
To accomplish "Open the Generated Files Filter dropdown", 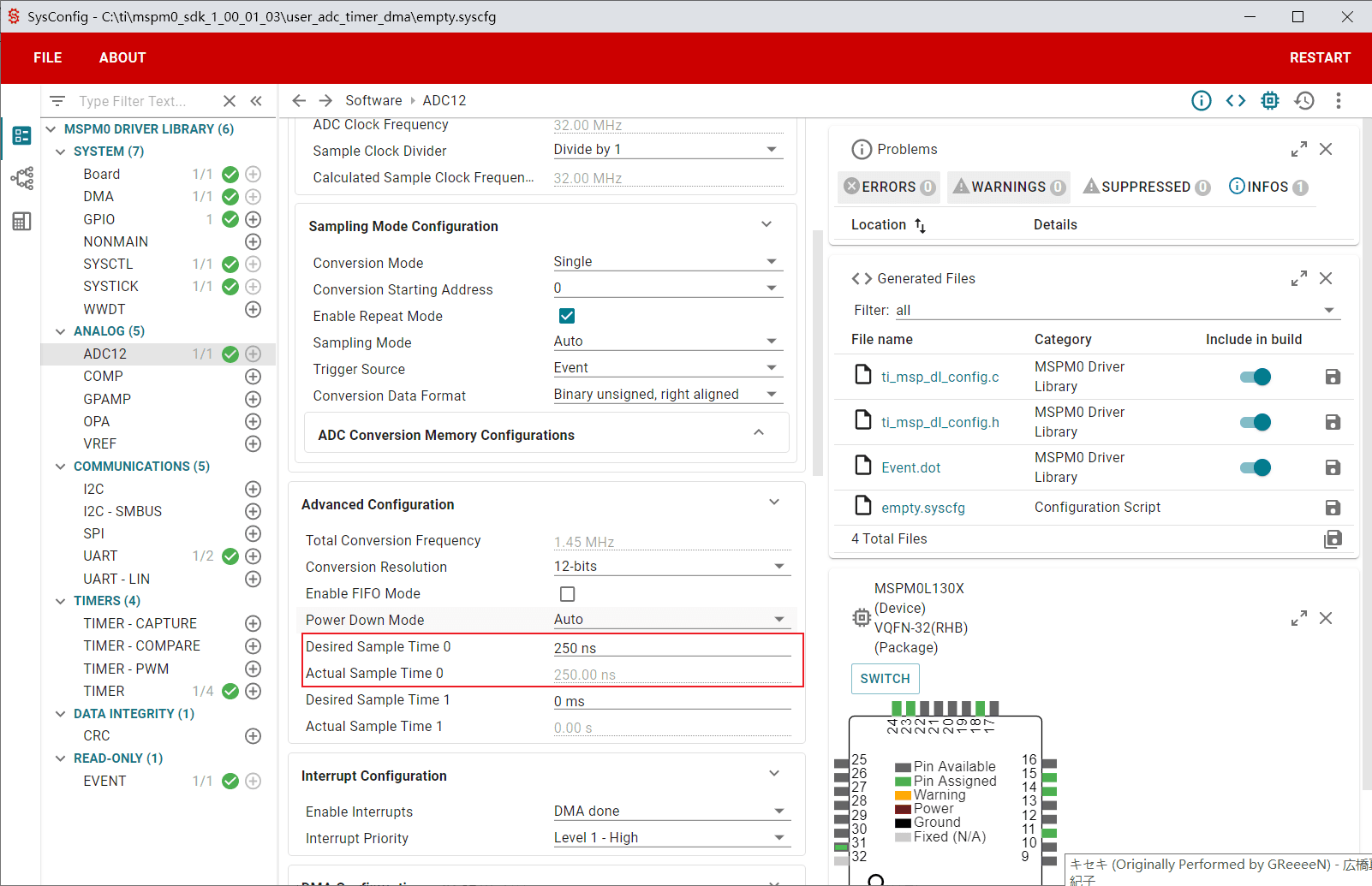I will coord(1117,310).
